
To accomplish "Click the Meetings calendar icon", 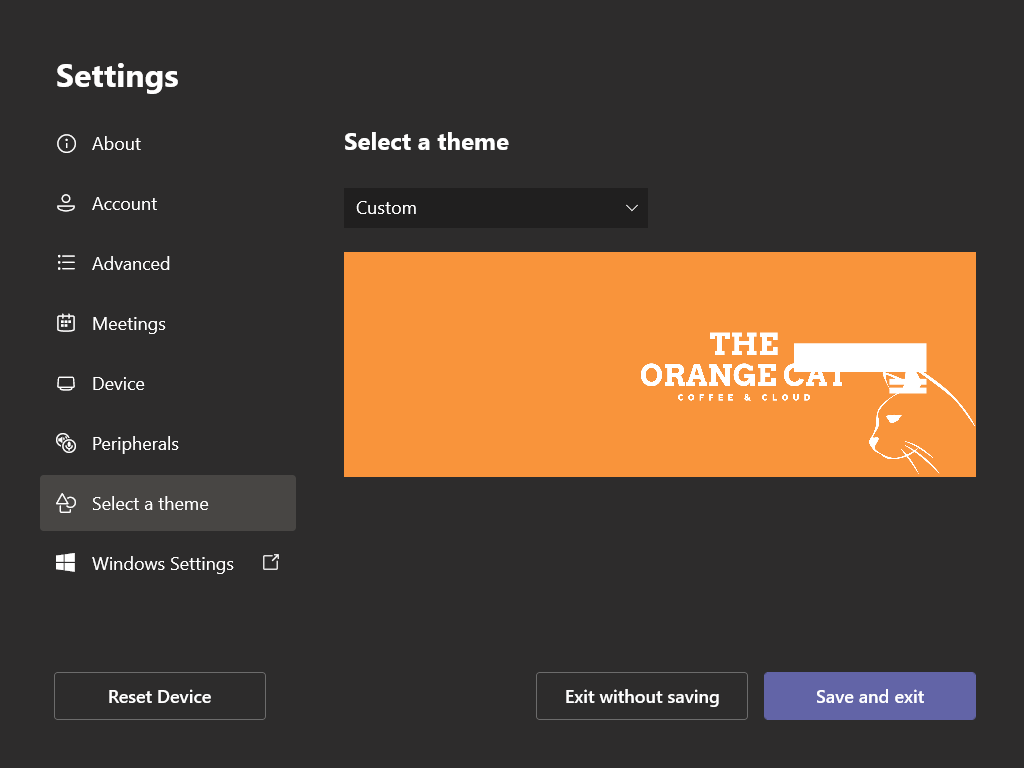I will point(66,323).
